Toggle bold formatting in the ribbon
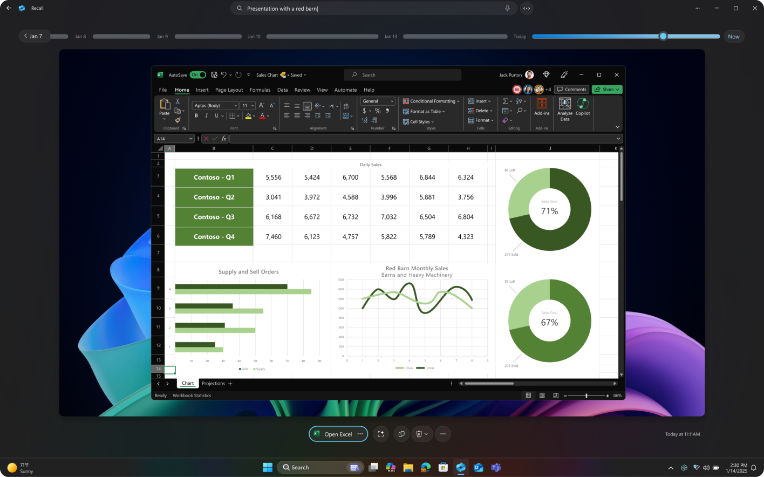Screen dimensions: 764x477 point(196,115)
